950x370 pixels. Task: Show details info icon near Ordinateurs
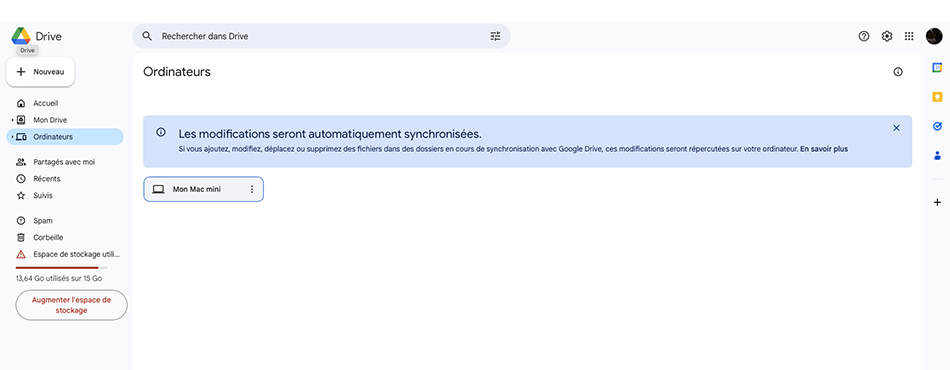tap(898, 72)
